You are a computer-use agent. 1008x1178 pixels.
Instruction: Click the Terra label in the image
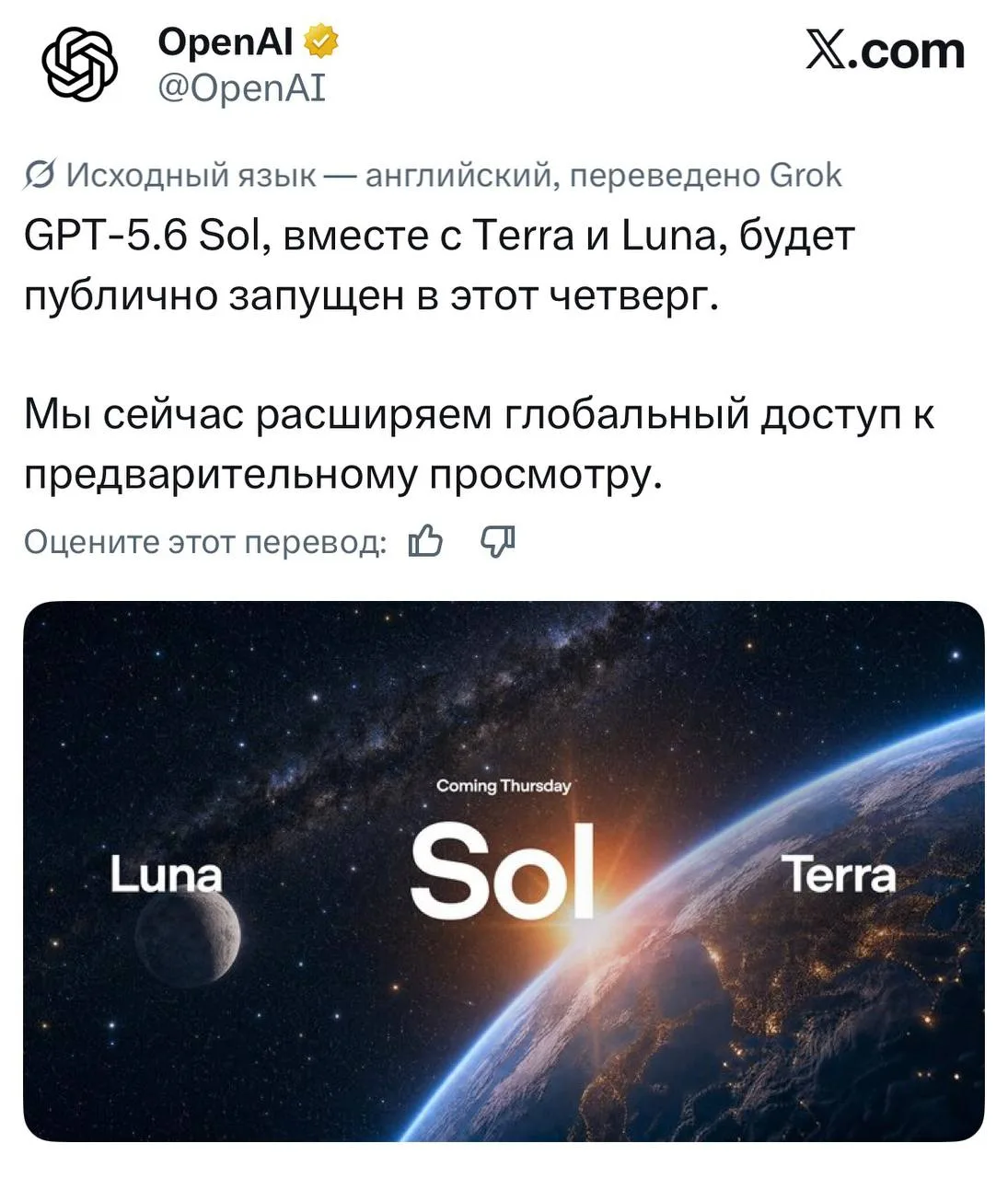tap(838, 874)
